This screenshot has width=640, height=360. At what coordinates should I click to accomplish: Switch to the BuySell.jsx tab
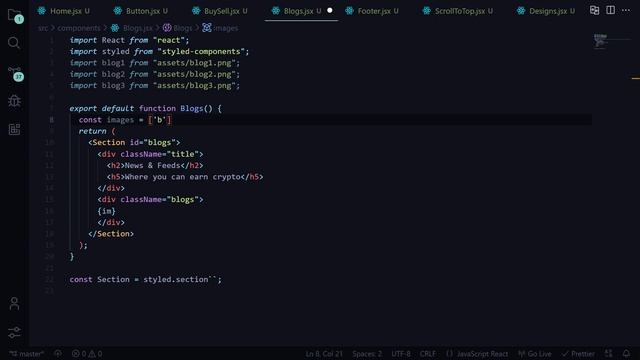(x=220, y=11)
